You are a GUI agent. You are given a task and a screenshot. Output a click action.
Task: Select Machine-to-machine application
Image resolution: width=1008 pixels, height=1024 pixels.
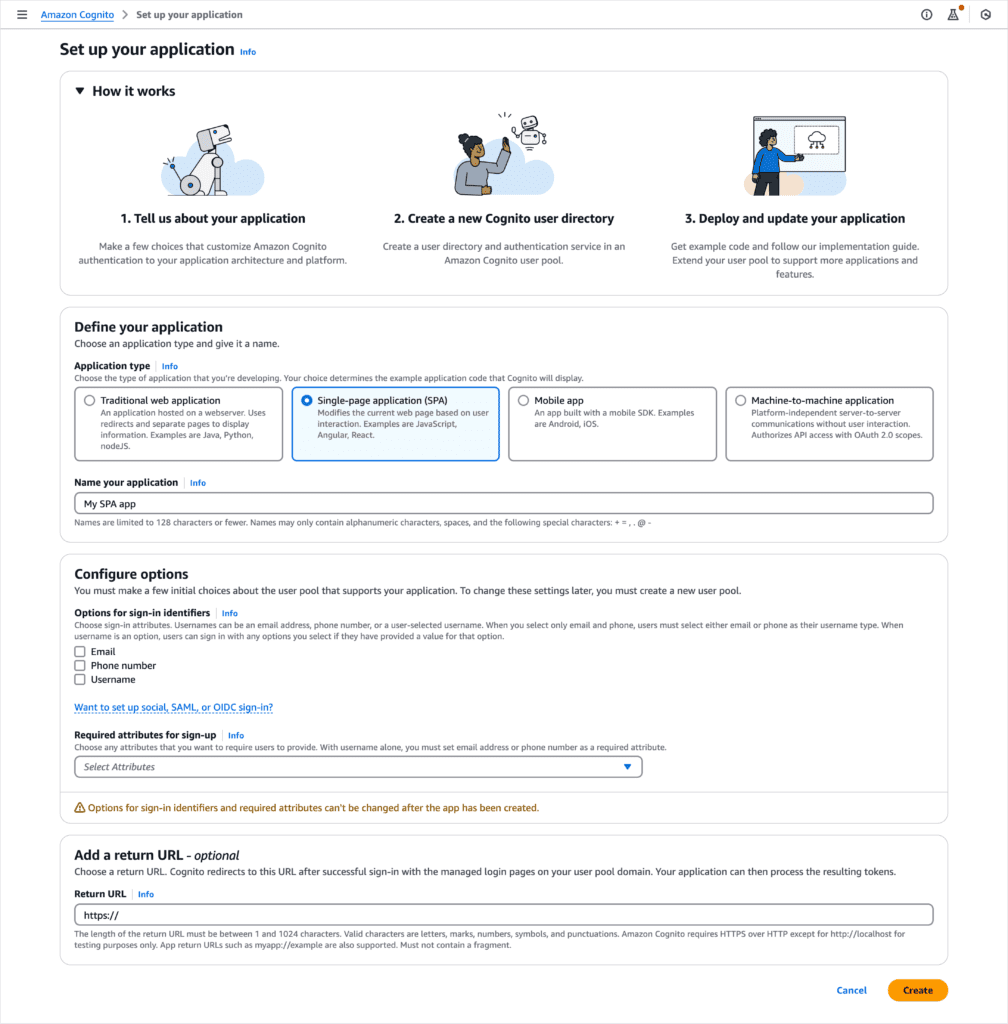741,400
